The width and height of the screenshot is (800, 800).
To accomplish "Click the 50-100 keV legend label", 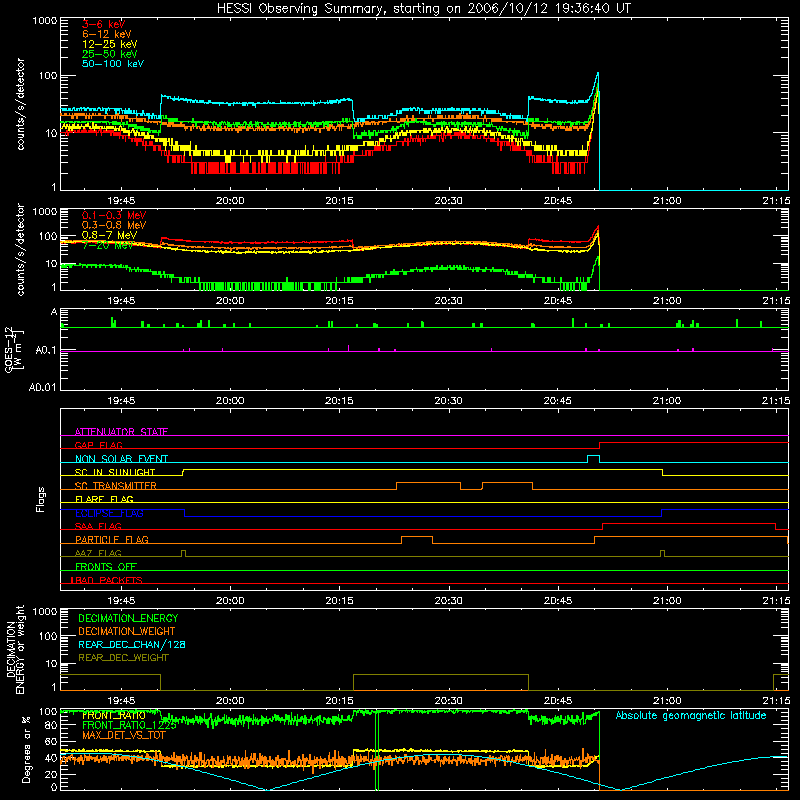I will pos(113,64).
